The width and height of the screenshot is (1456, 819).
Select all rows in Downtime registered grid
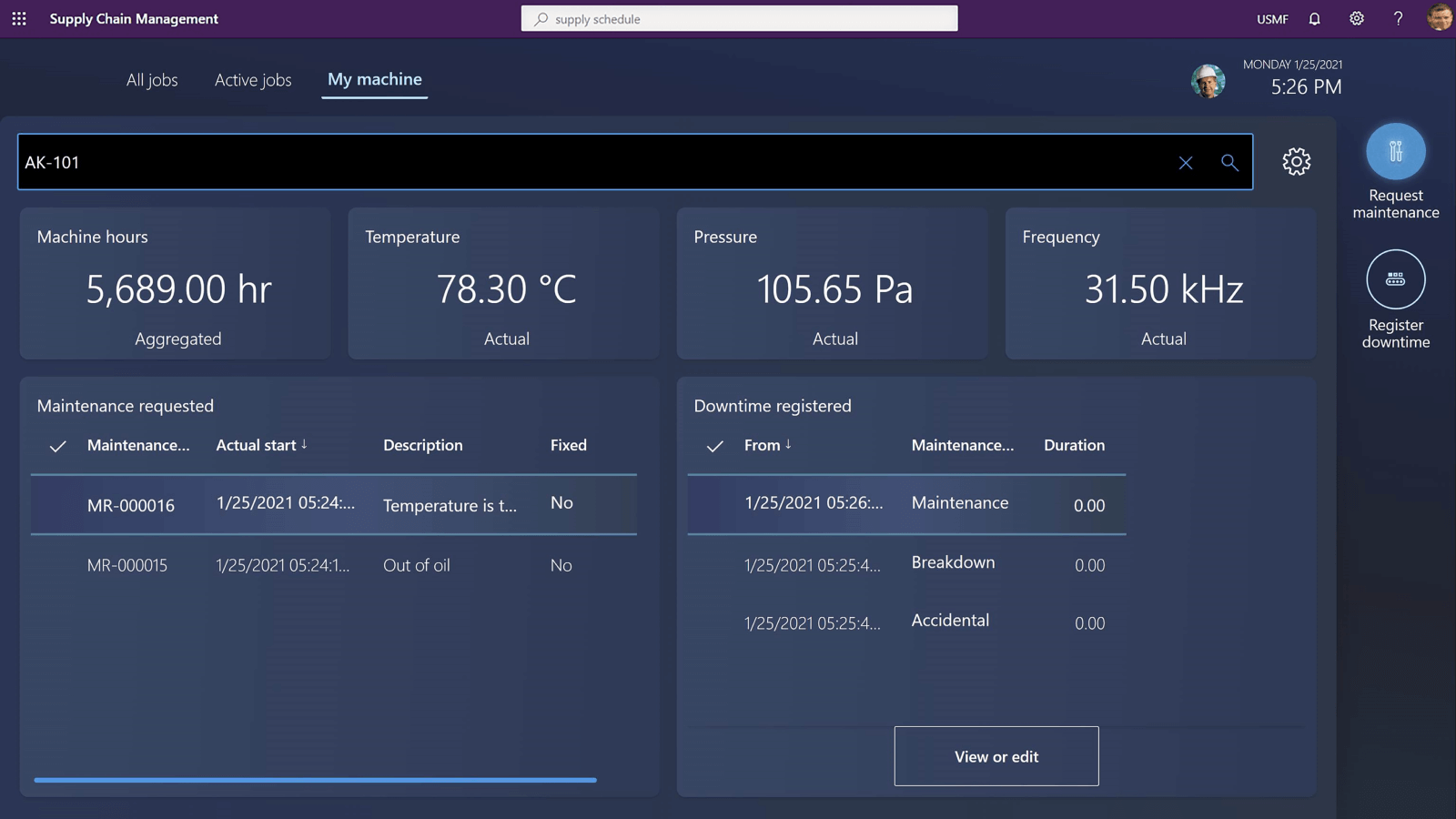tap(714, 446)
